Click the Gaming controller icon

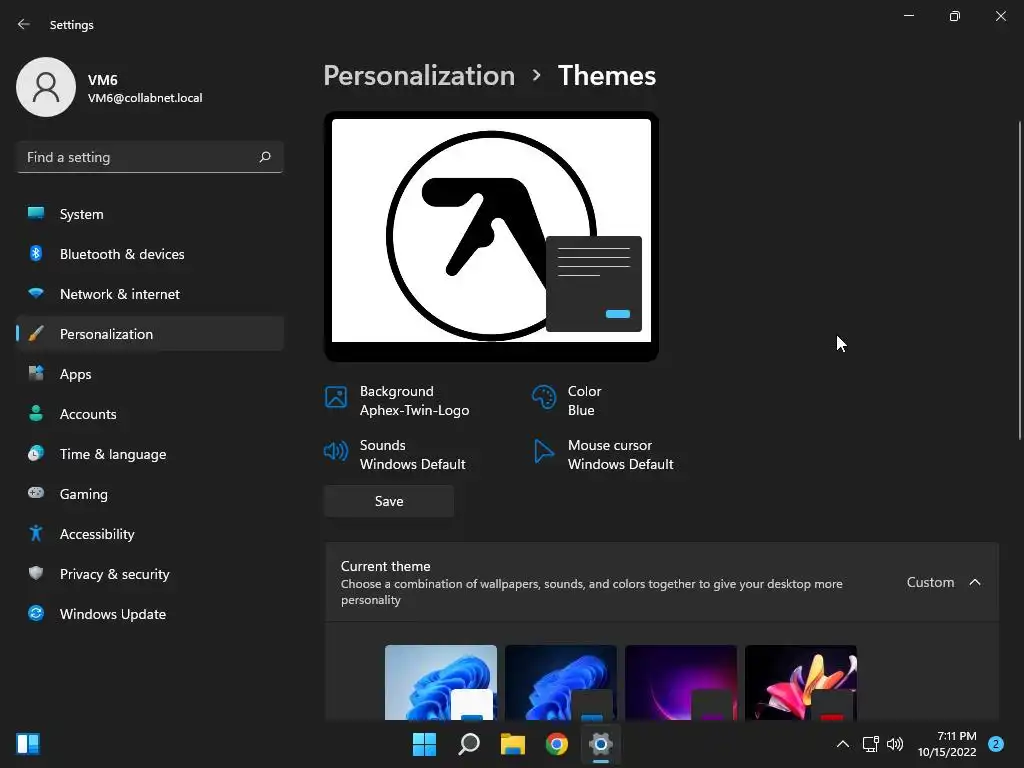tap(36, 493)
